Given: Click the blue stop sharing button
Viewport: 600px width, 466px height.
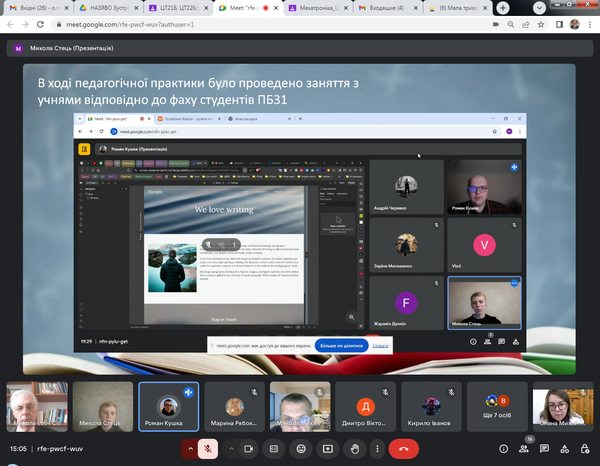Looking at the screenshot, I should (339, 345).
